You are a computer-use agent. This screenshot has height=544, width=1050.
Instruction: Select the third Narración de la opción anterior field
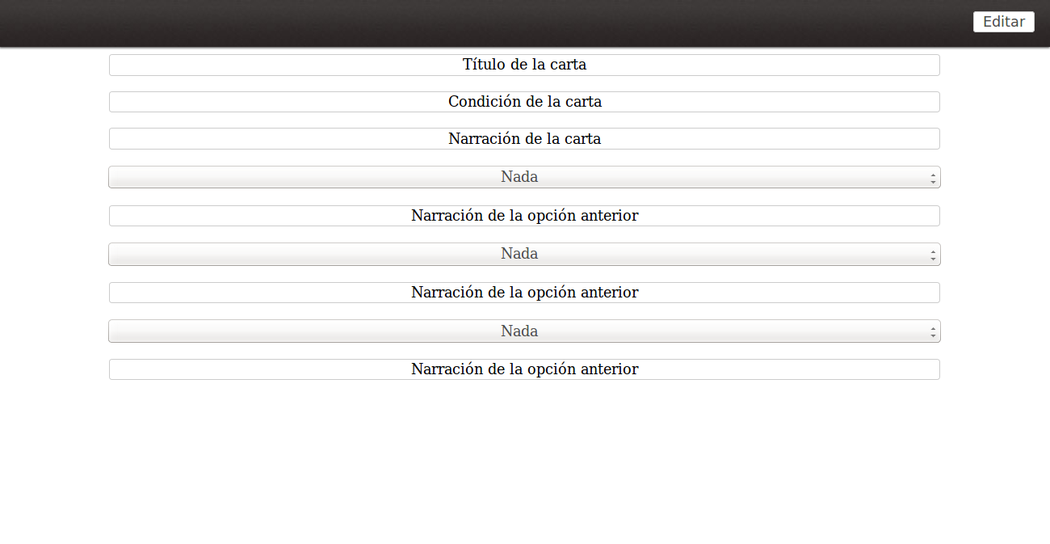click(524, 370)
